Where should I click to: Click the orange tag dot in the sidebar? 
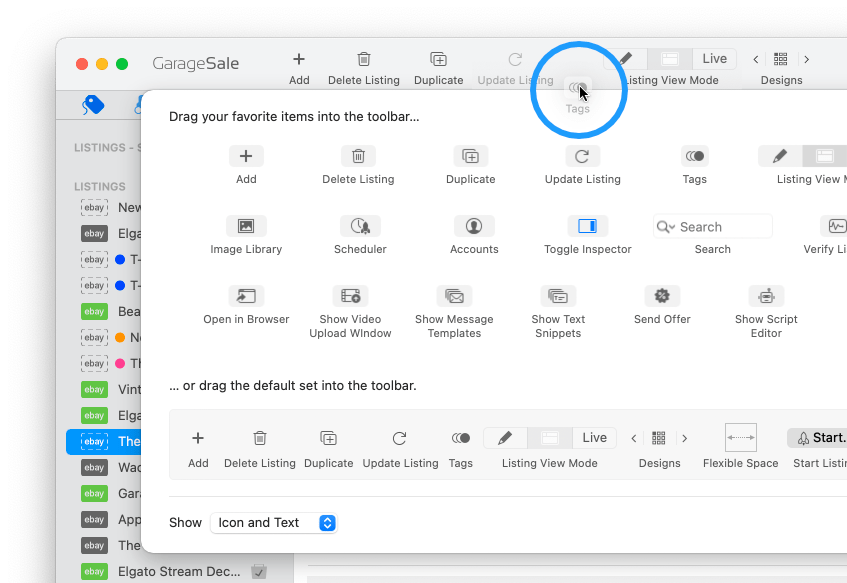(120, 338)
